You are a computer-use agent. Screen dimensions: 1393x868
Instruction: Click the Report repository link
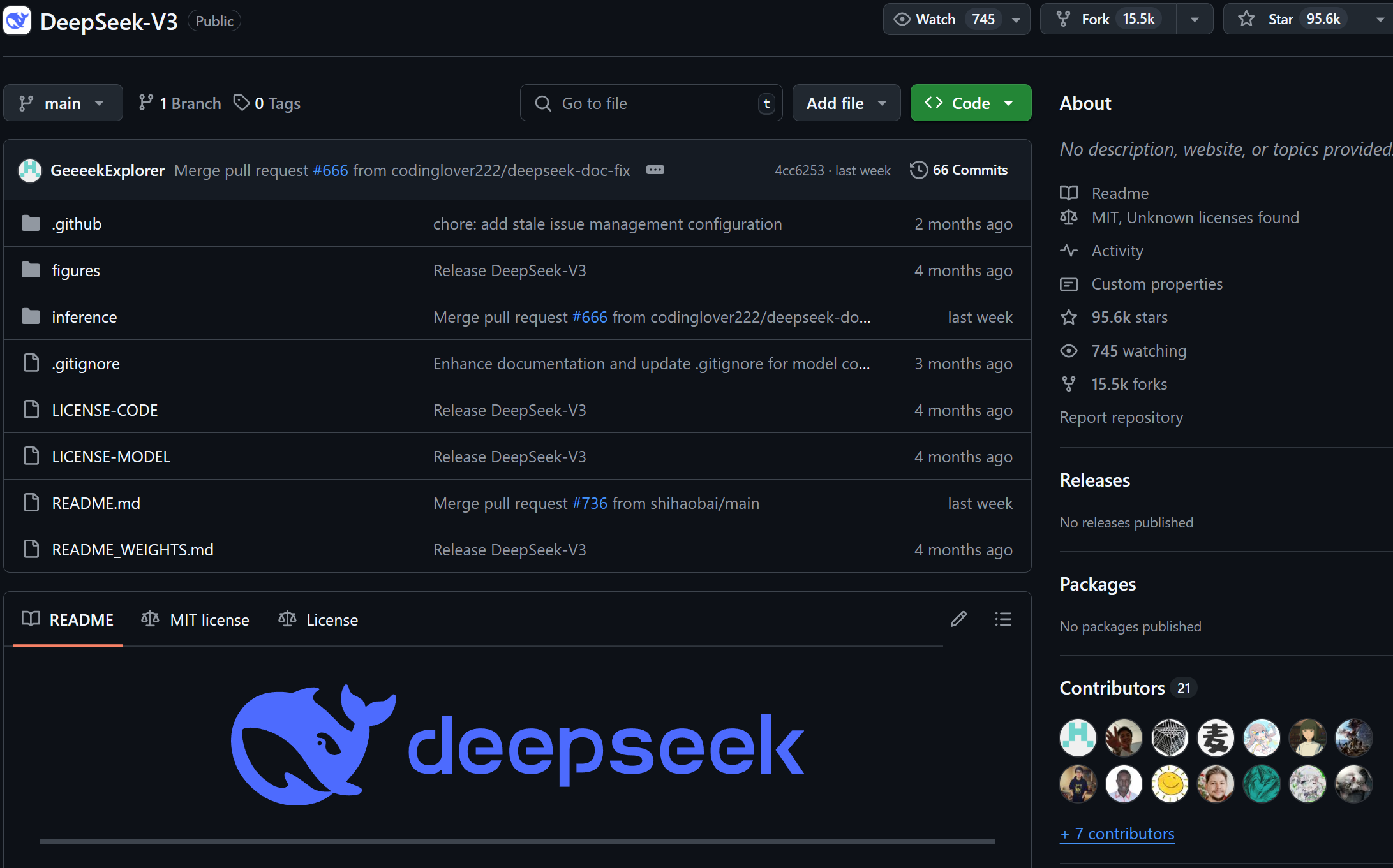(x=1121, y=418)
